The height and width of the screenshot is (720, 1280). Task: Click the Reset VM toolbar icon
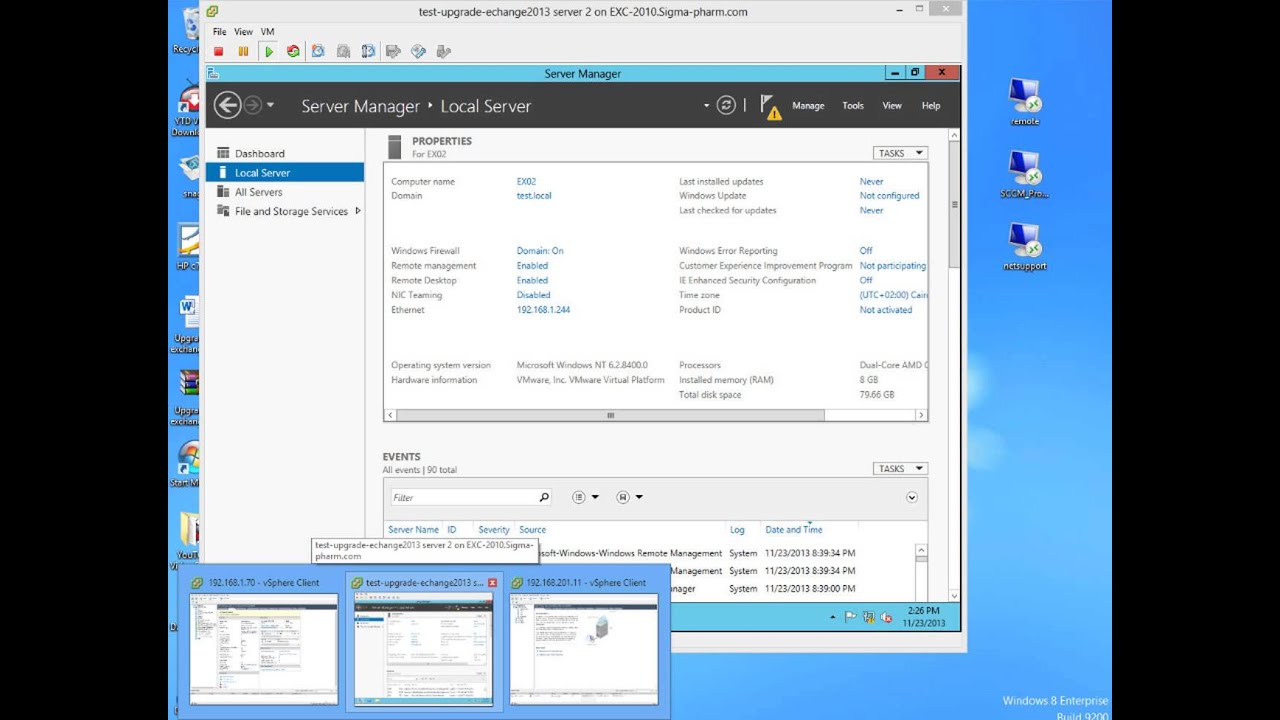point(293,51)
